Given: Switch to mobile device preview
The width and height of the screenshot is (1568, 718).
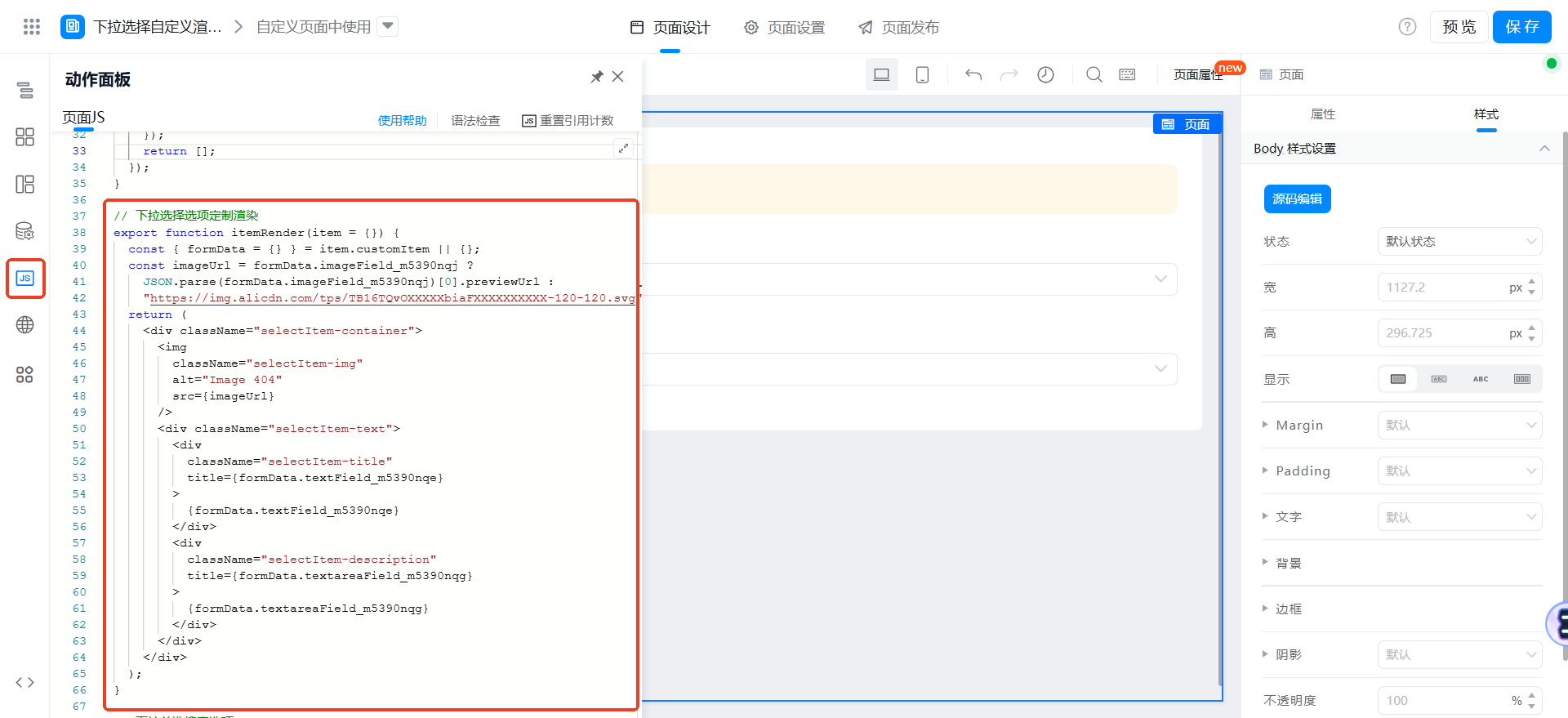Looking at the screenshot, I should point(922,75).
